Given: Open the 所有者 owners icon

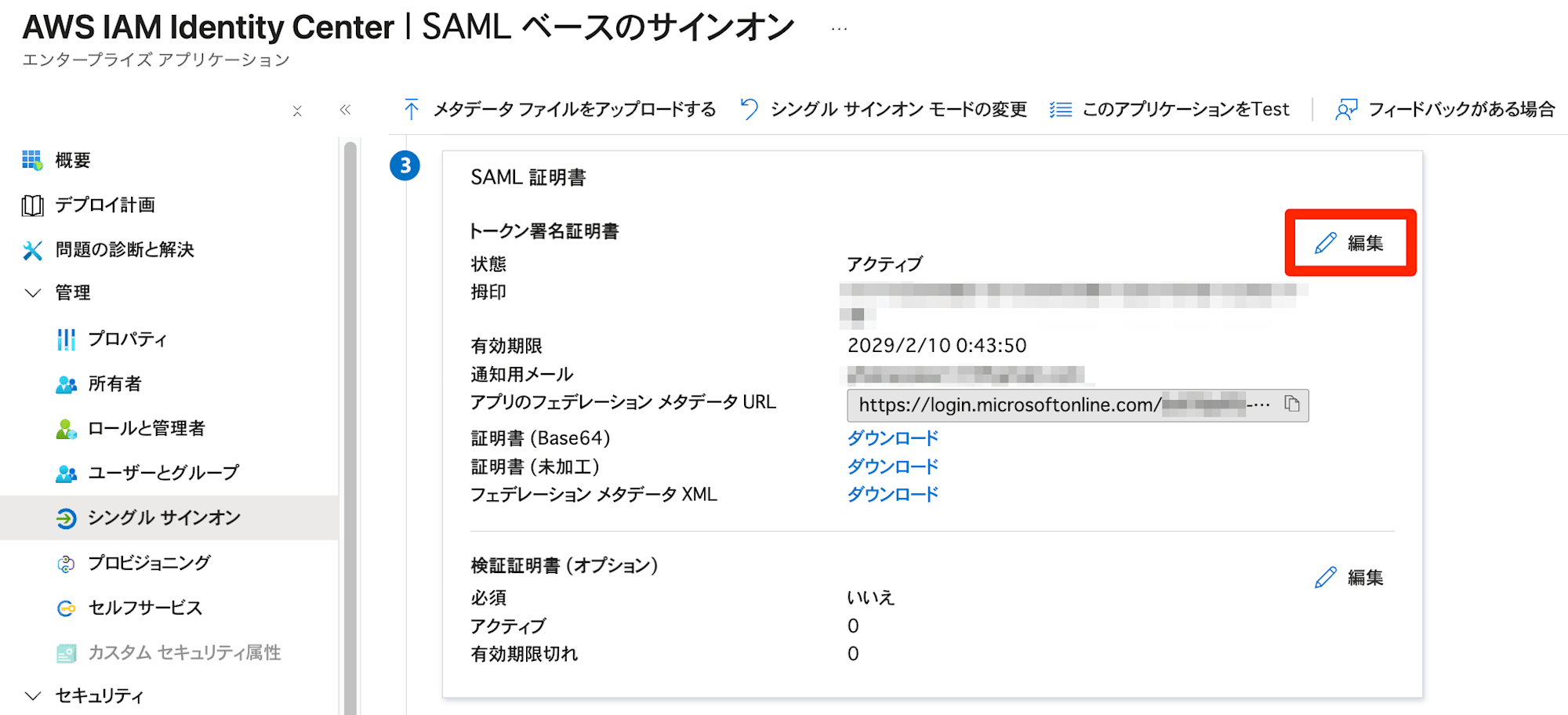Looking at the screenshot, I should point(67,383).
